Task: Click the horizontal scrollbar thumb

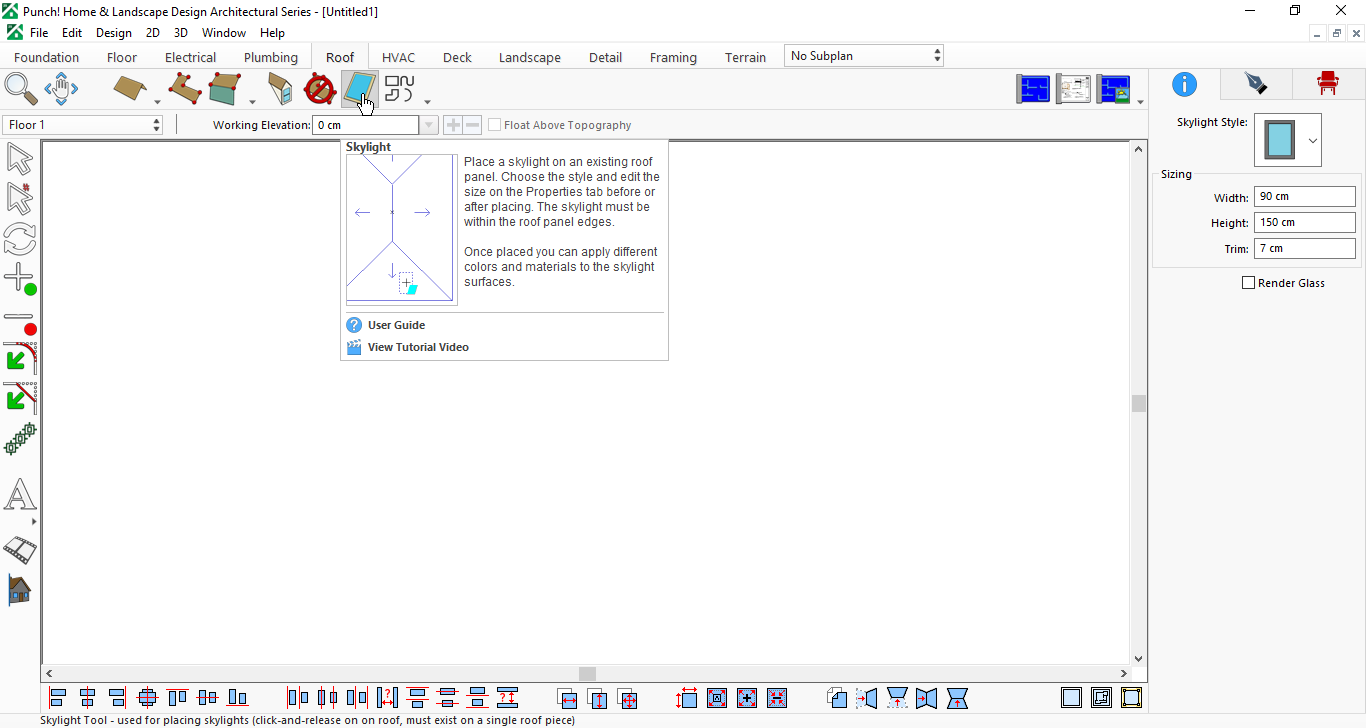Action: 588,674
